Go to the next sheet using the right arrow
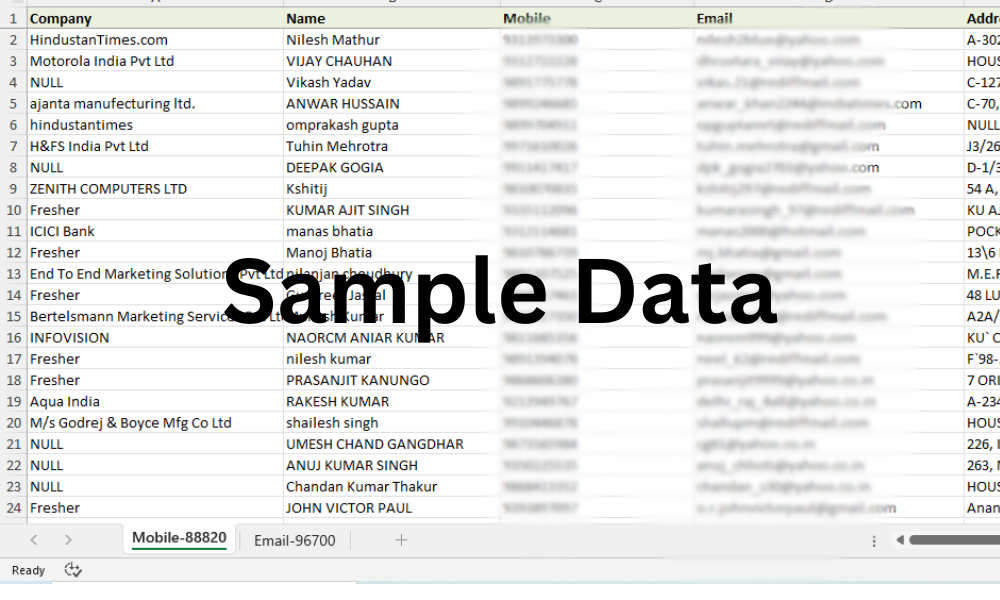The image size is (1000, 600). click(68, 540)
